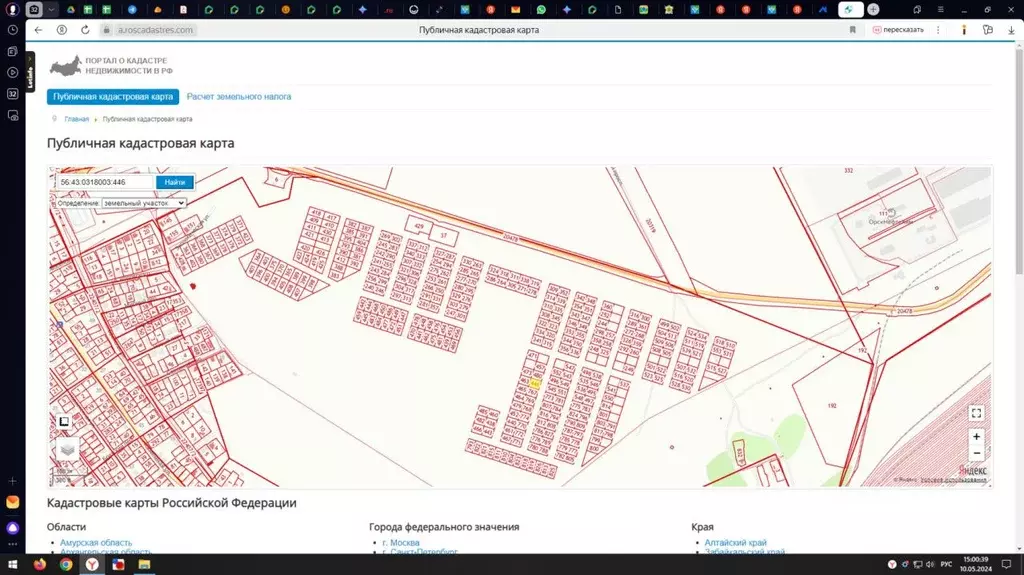Focus the cadastral number input field
1024x575 pixels.
point(105,182)
